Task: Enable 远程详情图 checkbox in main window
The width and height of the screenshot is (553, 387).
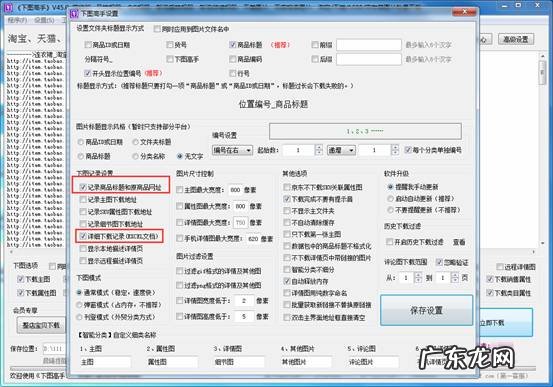Action: coord(499,266)
